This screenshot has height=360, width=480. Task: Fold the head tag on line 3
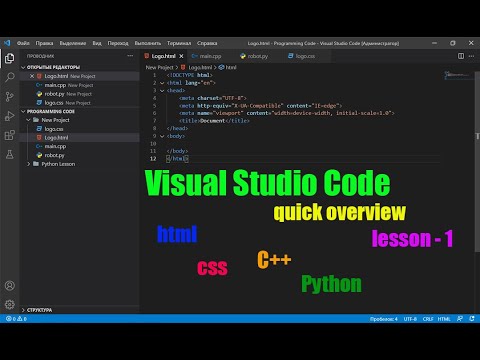pyautogui.click(x=162, y=90)
